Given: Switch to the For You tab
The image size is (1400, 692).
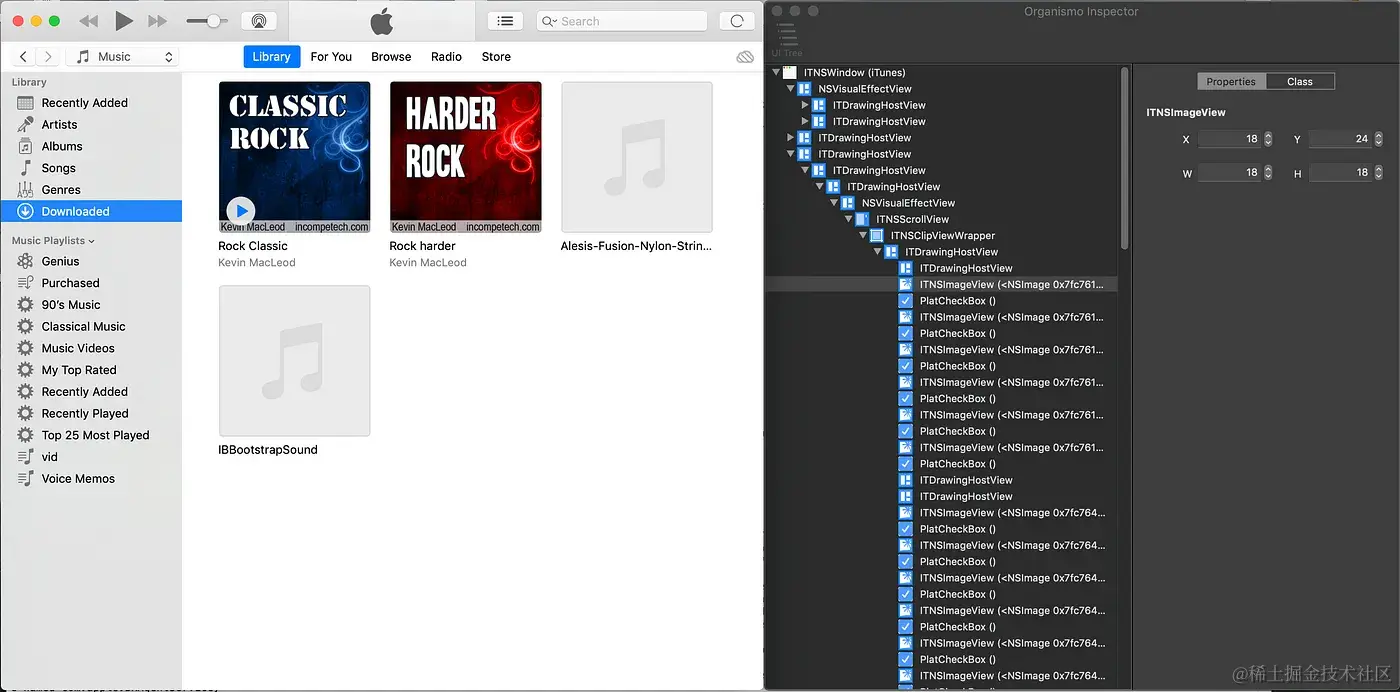Looking at the screenshot, I should point(331,57).
